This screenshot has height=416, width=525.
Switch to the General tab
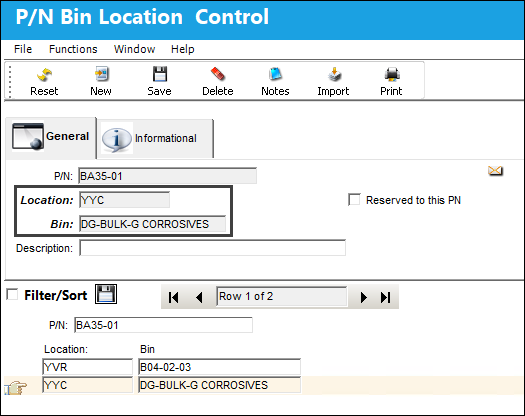tap(51, 137)
